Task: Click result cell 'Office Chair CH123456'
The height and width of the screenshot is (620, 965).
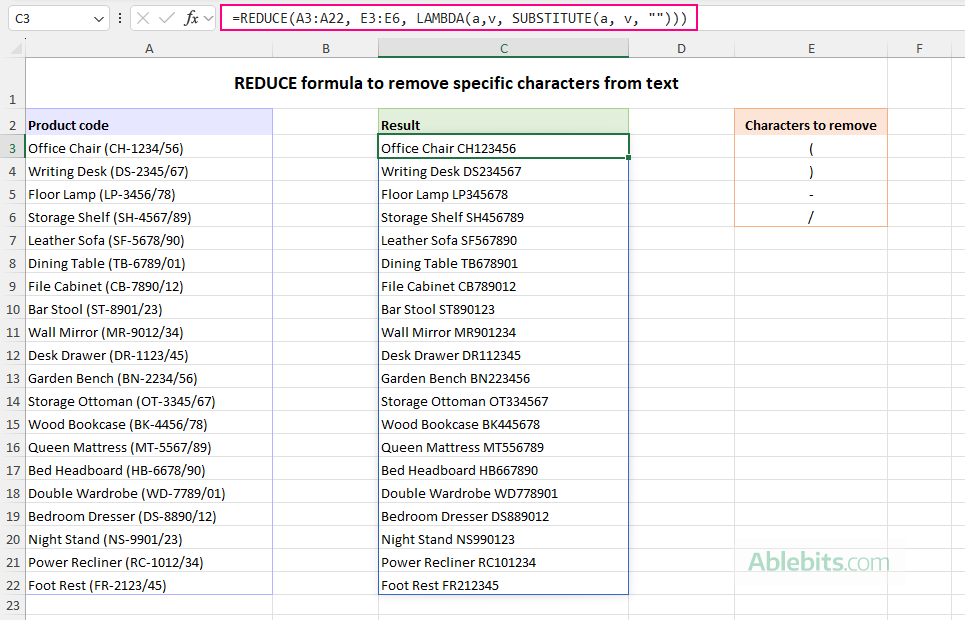Action: [x=503, y=148]
